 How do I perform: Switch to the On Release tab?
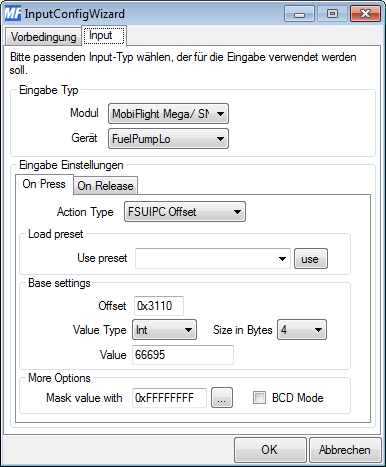105,186
